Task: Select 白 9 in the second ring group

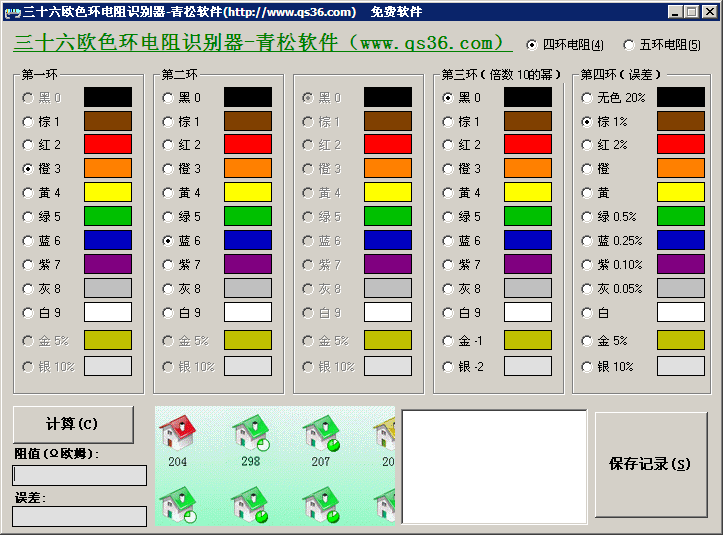Action: 182,313
